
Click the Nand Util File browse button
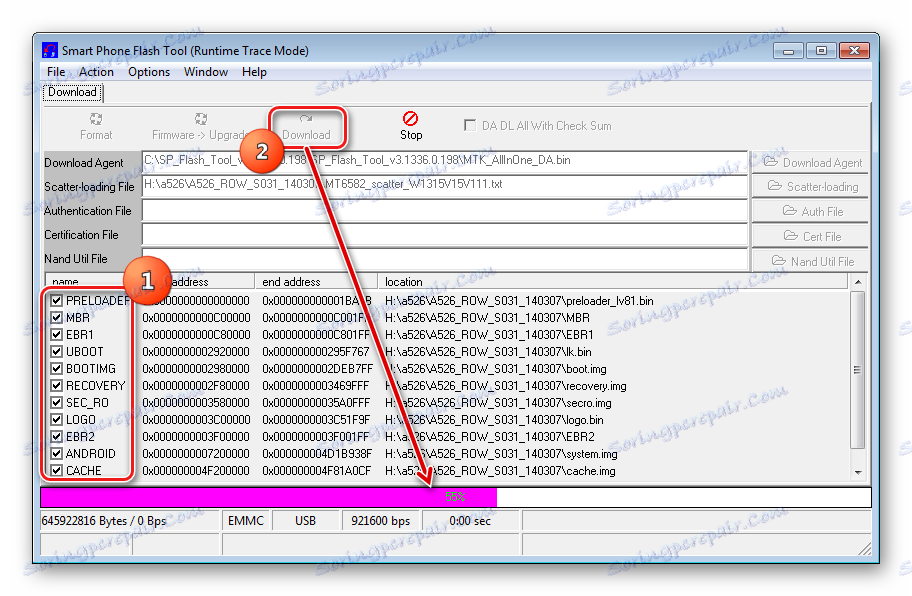[x=810, y=261]
